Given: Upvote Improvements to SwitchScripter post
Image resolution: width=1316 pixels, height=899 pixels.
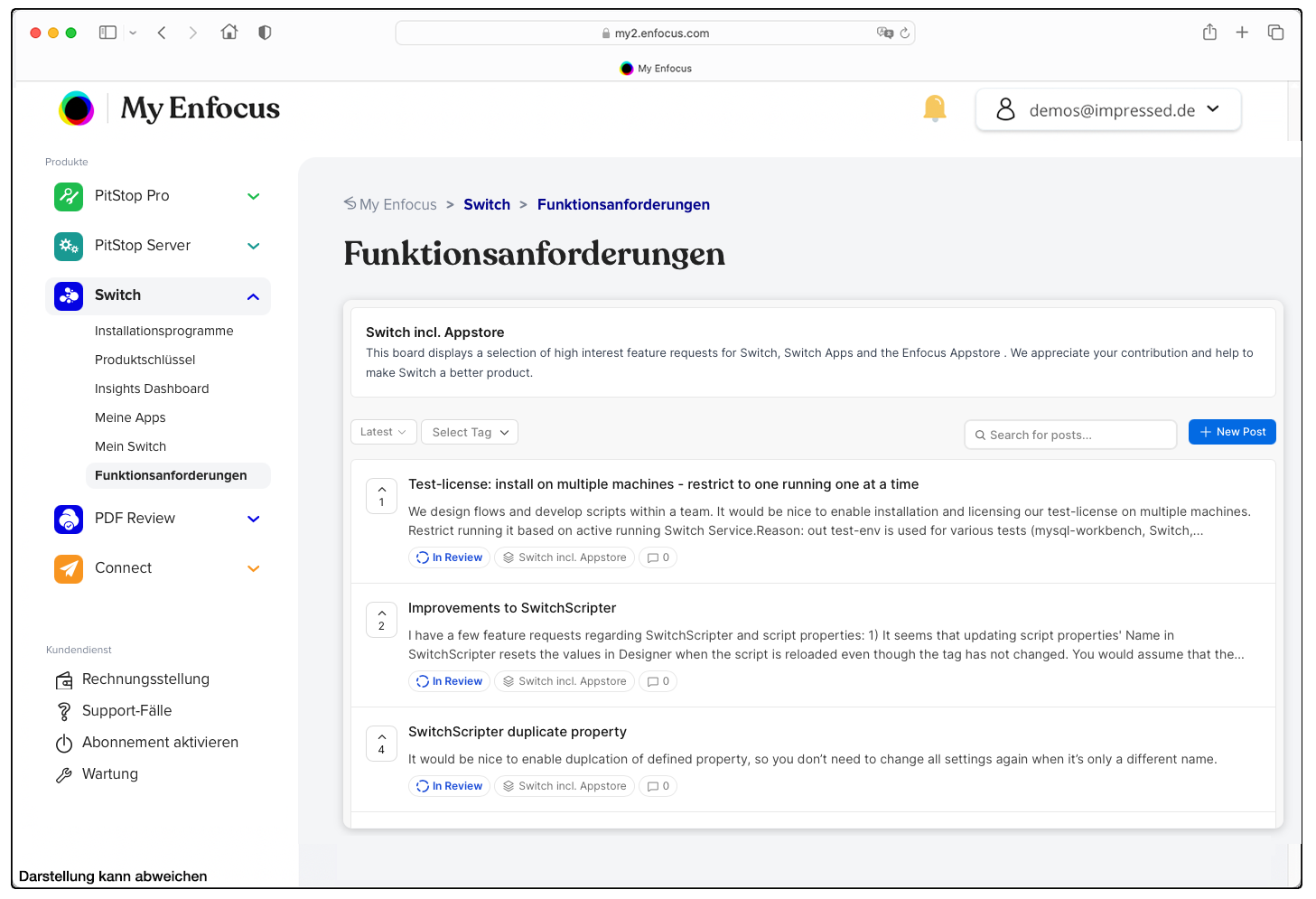Looking at the screenshot, I should [381, 619].
